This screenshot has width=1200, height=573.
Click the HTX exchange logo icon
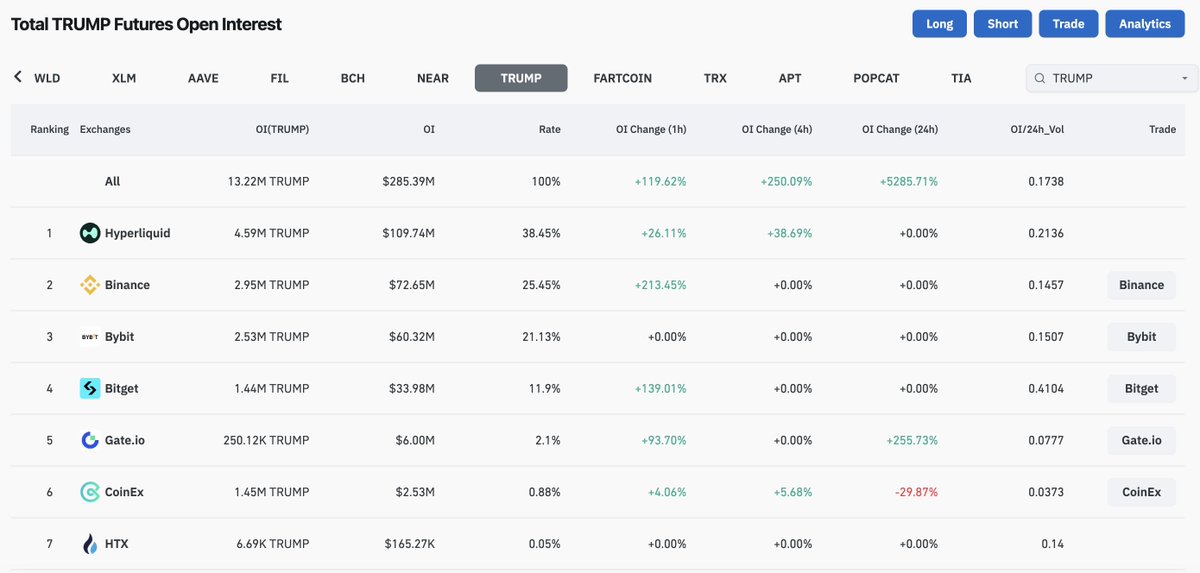tap(90, 544)
